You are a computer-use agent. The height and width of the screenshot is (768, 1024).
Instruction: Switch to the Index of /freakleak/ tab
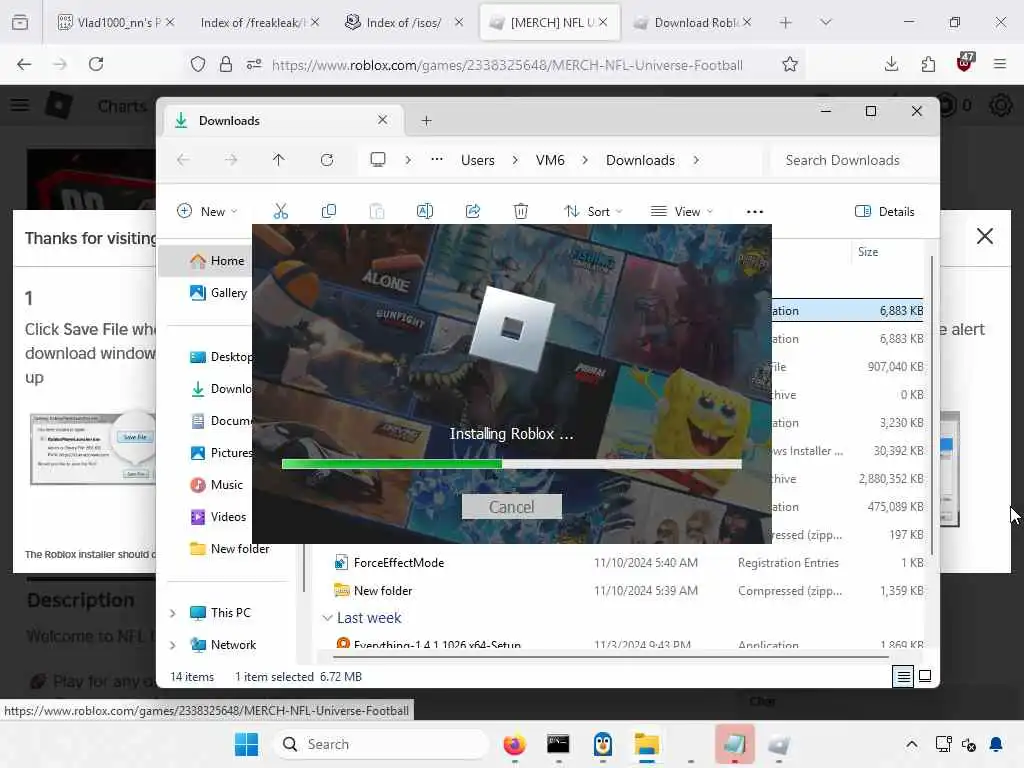pyautogui.click(x=257, y=22)
